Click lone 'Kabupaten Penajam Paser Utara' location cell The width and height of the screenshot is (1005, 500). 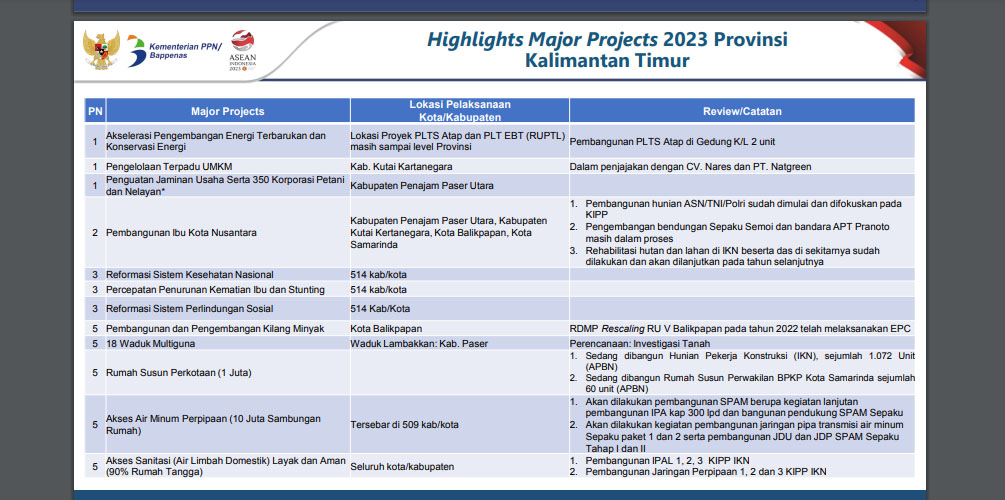click(459, 186)
